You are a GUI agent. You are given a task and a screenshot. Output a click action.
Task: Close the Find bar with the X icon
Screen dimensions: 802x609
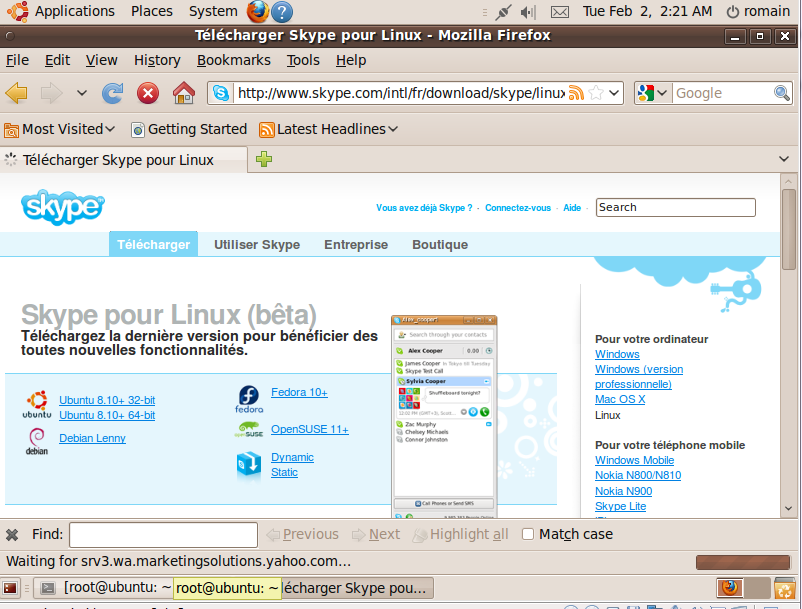point(12,535)
